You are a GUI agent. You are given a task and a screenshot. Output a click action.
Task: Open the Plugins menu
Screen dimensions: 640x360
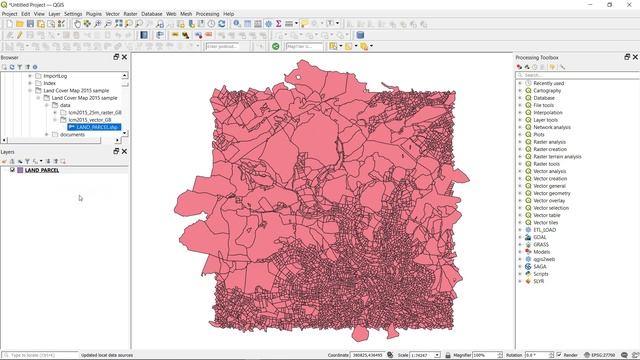click(93, 14)
